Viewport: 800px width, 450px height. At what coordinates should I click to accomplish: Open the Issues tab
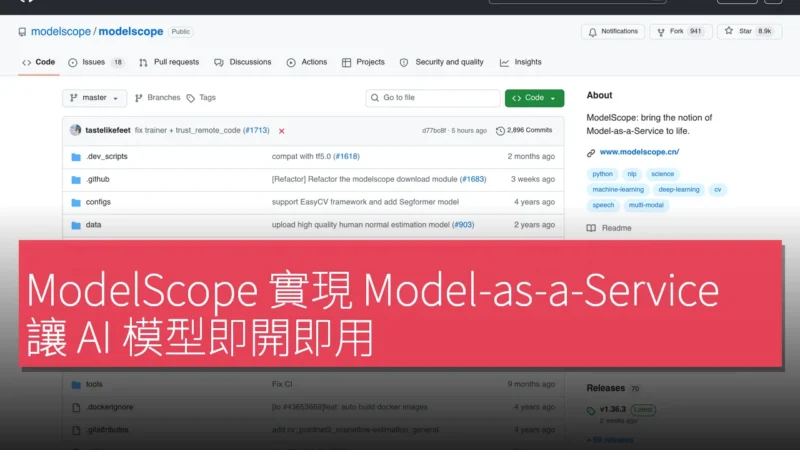pos(96,62)
